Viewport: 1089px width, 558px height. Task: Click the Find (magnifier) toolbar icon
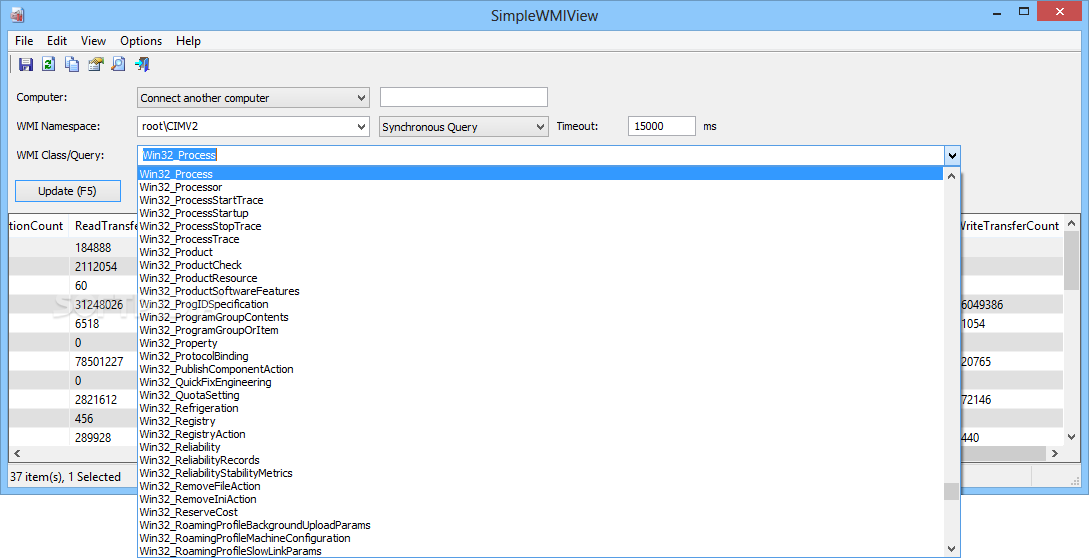pos(119,65)
